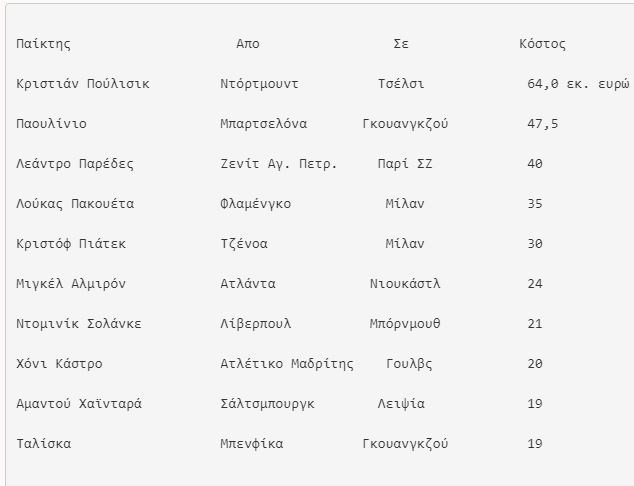
Task: Click the Ντόρτμουντ club cell
Action: point(259,84)
